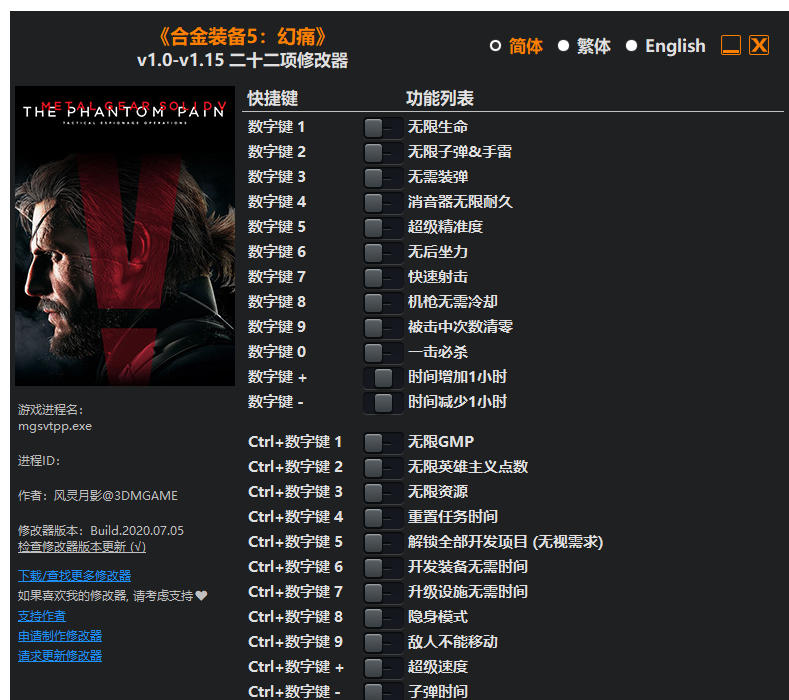This screenshot has width=789, height=700.
Task: Click 修改器版本 Build.2020.07.05 text
Action: tap(101, 530)
